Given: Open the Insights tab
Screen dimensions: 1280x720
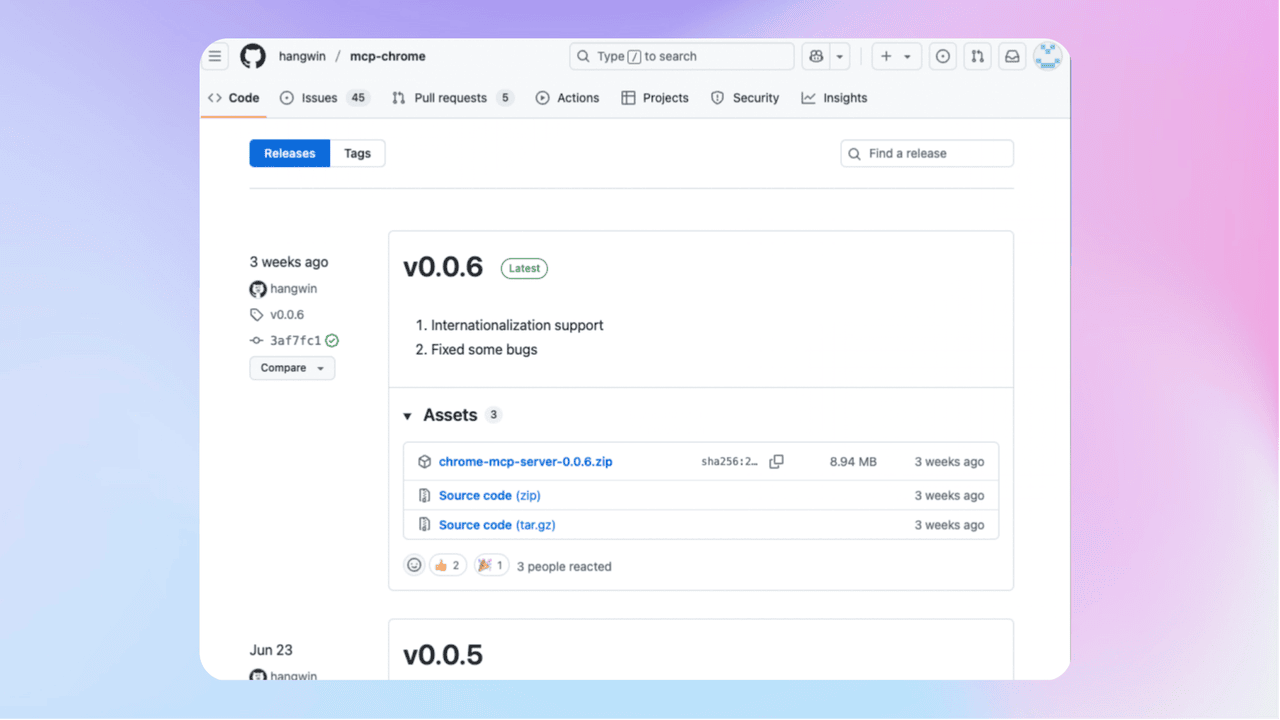Looking at the screenshot, I should (x=834, y=98).
